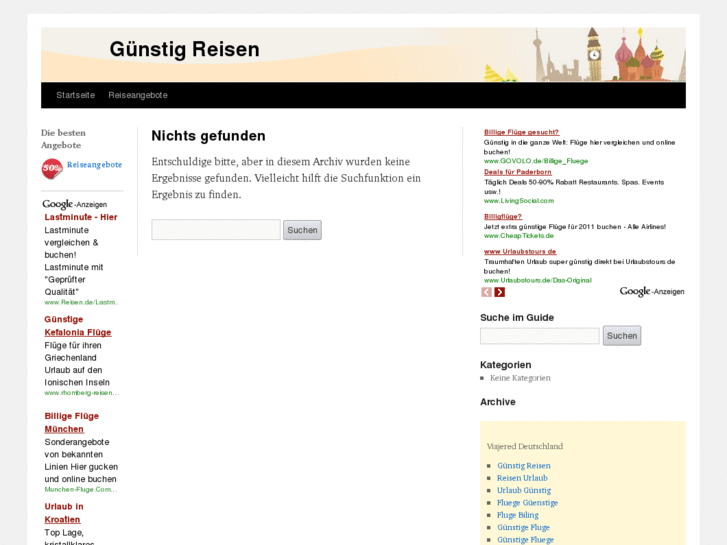This screenshot has width=727, height=545.
Task: Open the Billige Flüge gesucht? ad link
Action: [522, 132]
